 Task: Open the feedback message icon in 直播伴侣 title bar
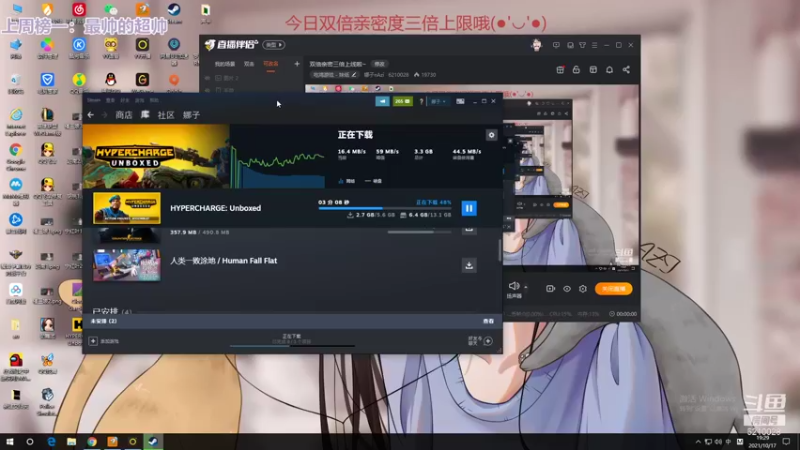tap(556, 45)
